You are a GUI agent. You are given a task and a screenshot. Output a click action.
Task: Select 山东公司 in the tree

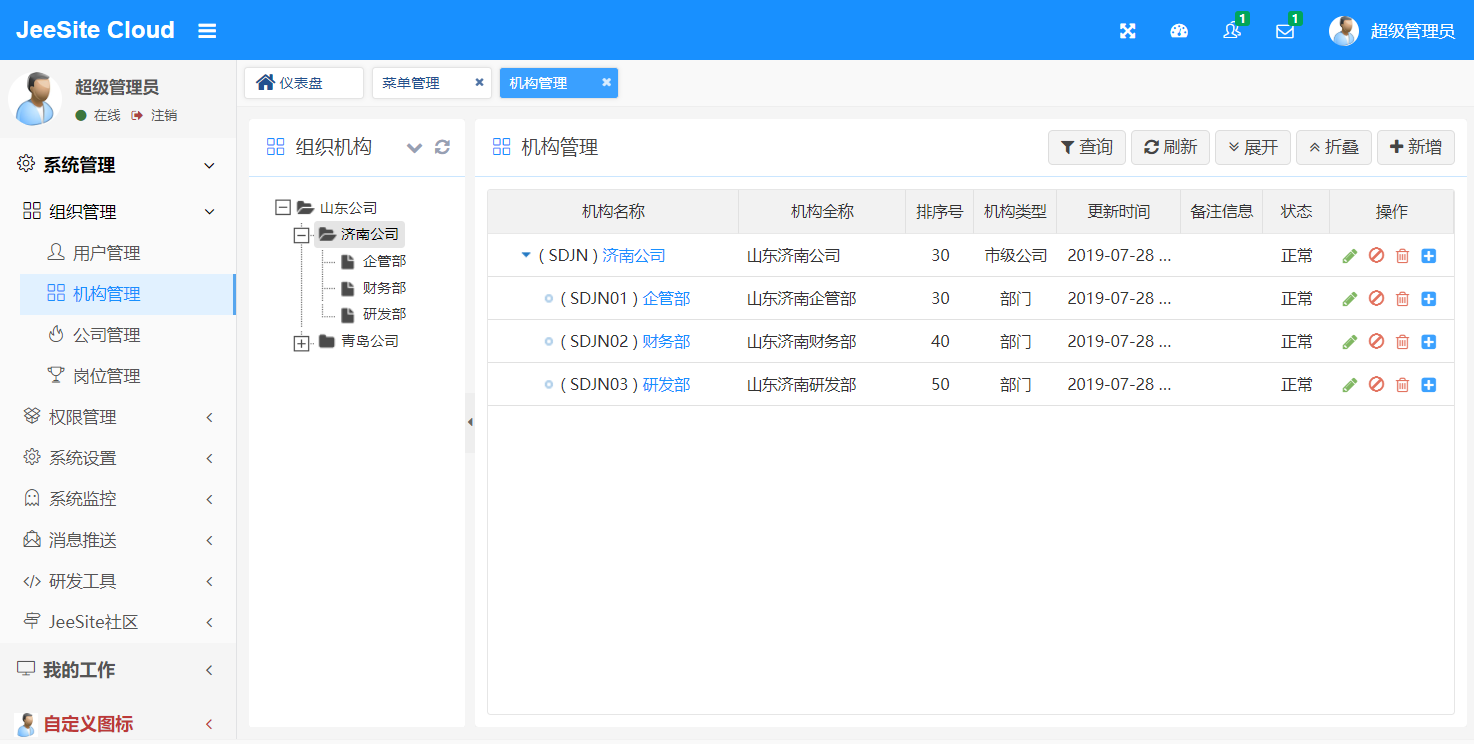[348, 208]
